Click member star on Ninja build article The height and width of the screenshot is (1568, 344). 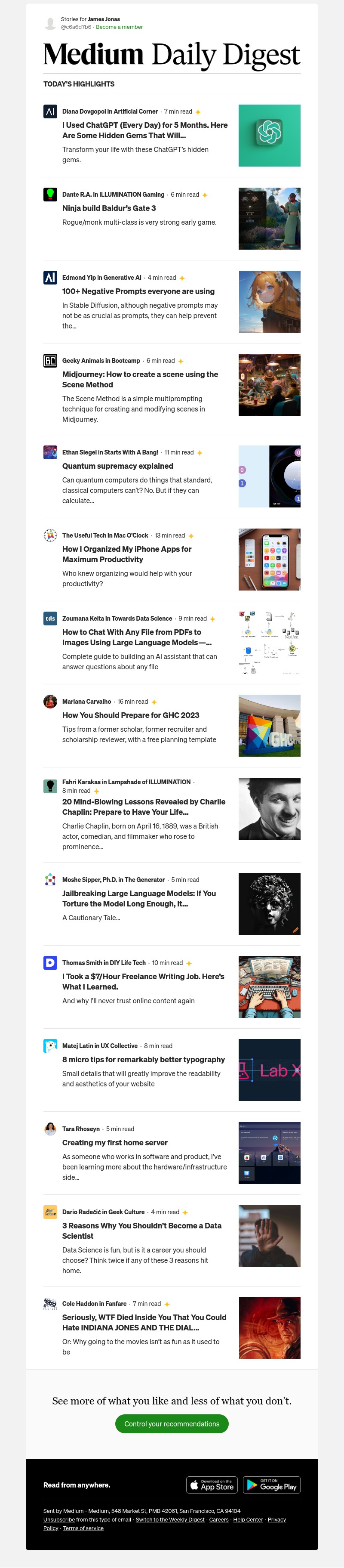coord(205,195)
